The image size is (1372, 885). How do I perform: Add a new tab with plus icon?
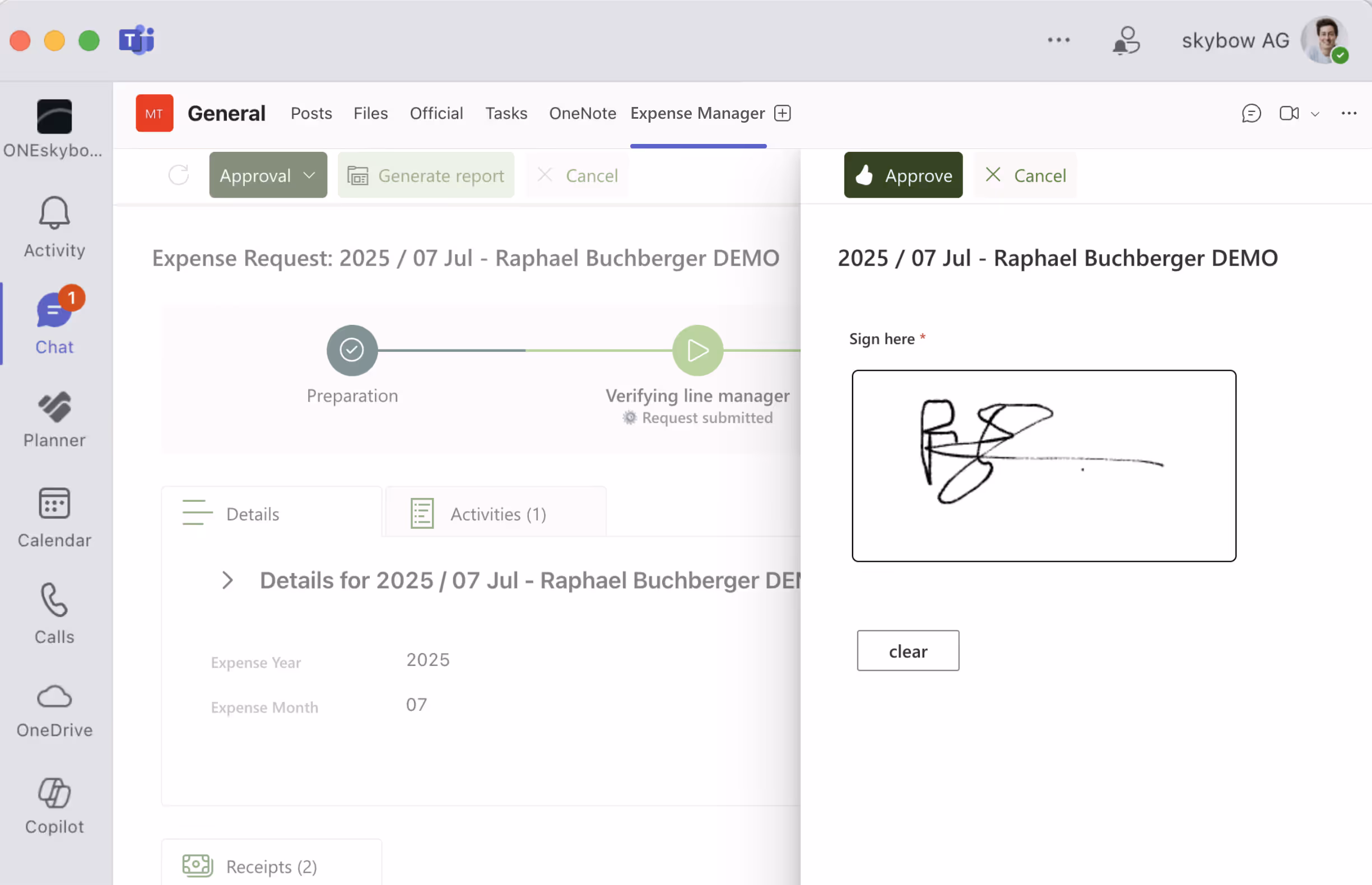[782, 113]
